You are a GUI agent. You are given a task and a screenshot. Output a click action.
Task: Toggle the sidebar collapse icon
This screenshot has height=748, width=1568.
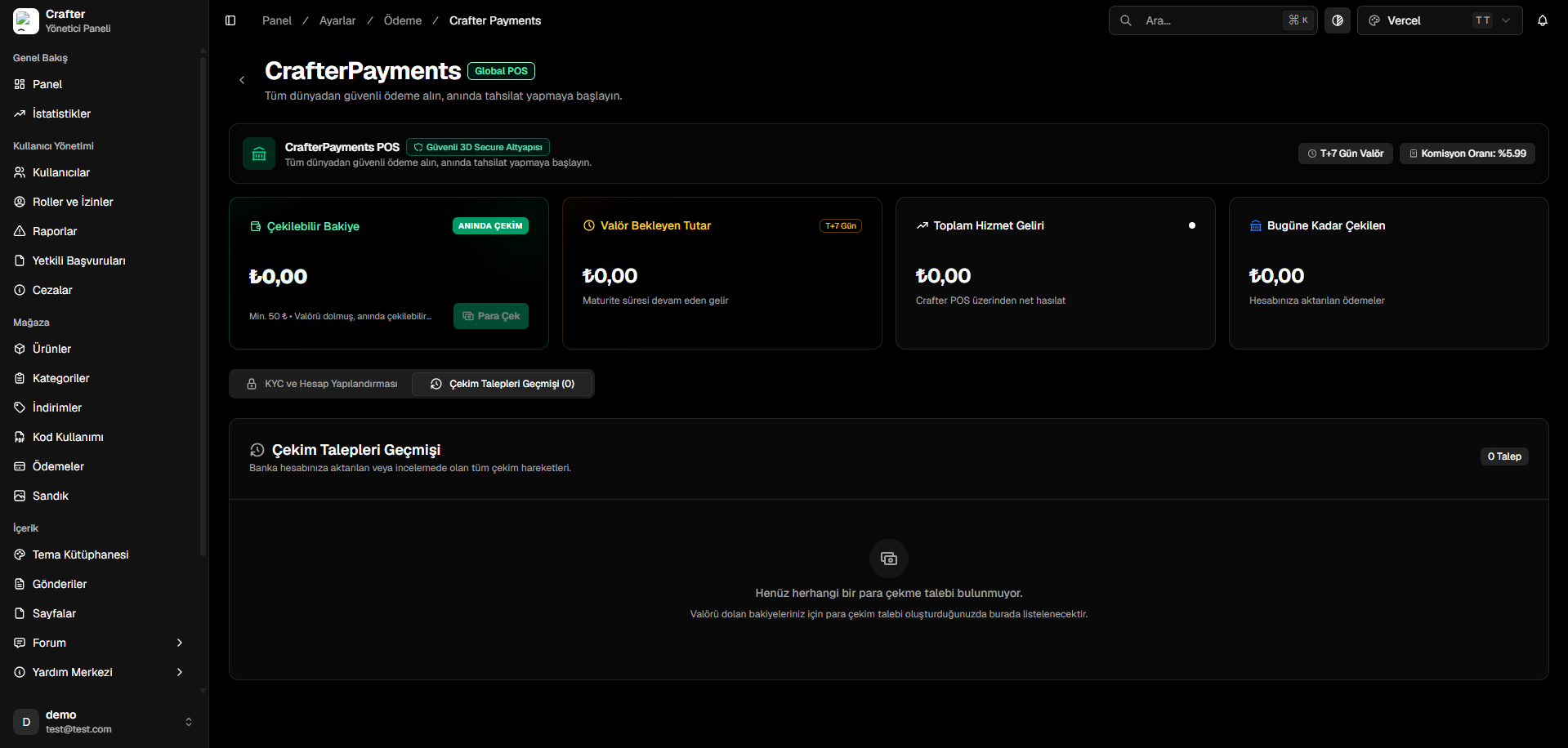230,20
